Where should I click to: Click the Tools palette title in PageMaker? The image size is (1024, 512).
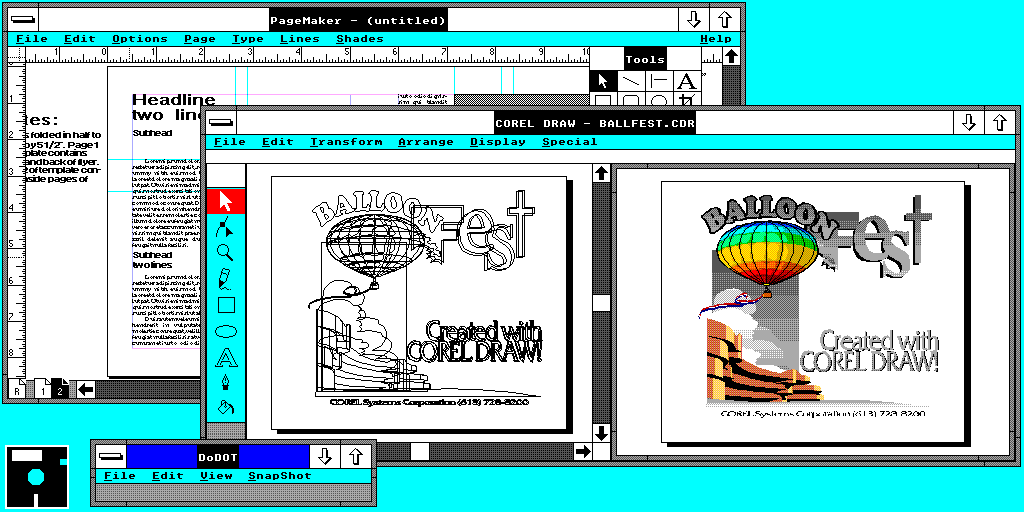pos(645,59)
